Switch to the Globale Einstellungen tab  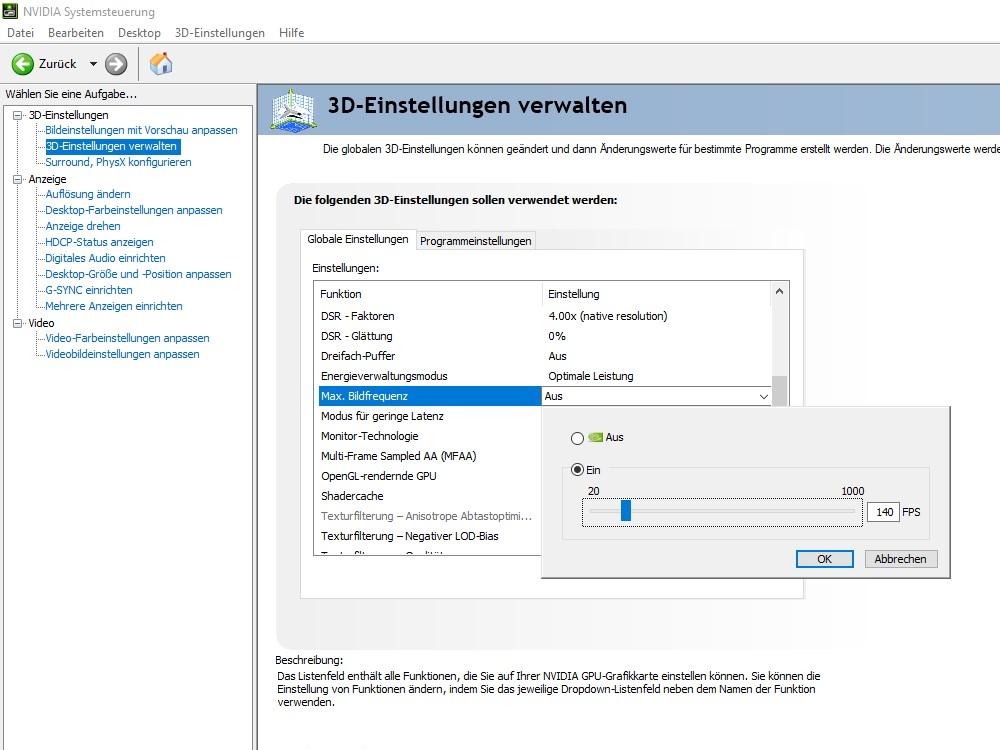tap(358, 239)
